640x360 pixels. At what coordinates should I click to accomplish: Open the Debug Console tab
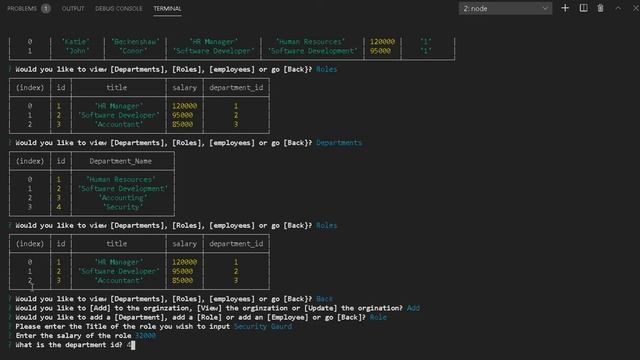point(119,8)
